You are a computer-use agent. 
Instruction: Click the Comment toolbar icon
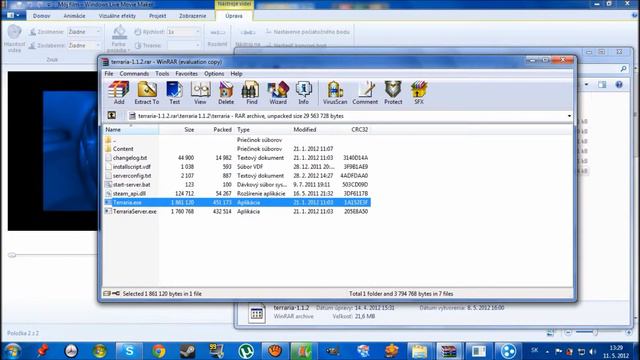click(x=365, y=93)
